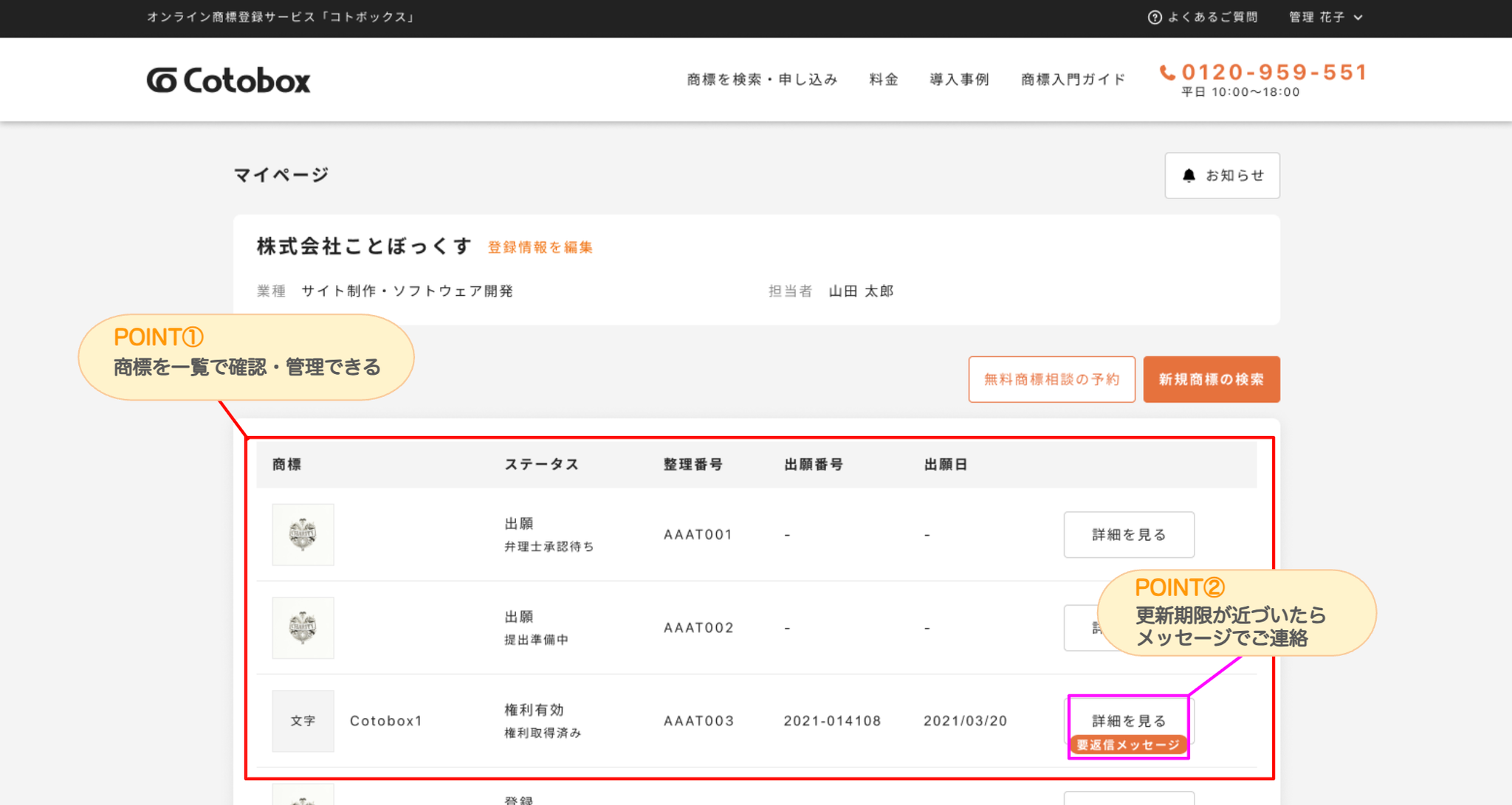This screenshot has width=1512, height=805.
Task: Expand the 管理 花子 user dropdown
Action: (x=1325, y=17)
